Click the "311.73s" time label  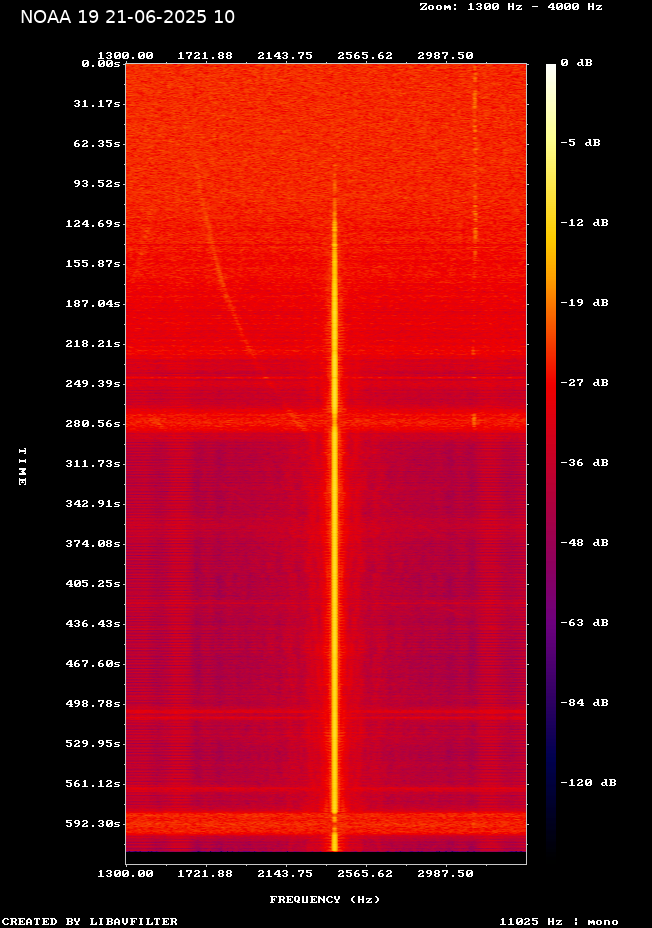93,463
